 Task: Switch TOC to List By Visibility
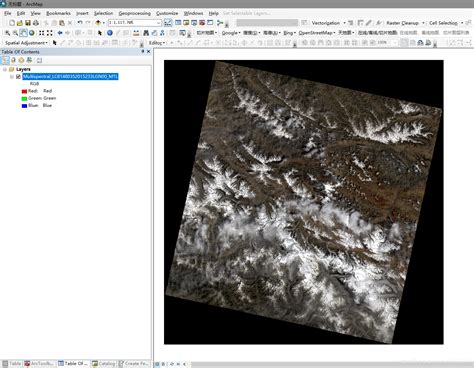point(21,60)
